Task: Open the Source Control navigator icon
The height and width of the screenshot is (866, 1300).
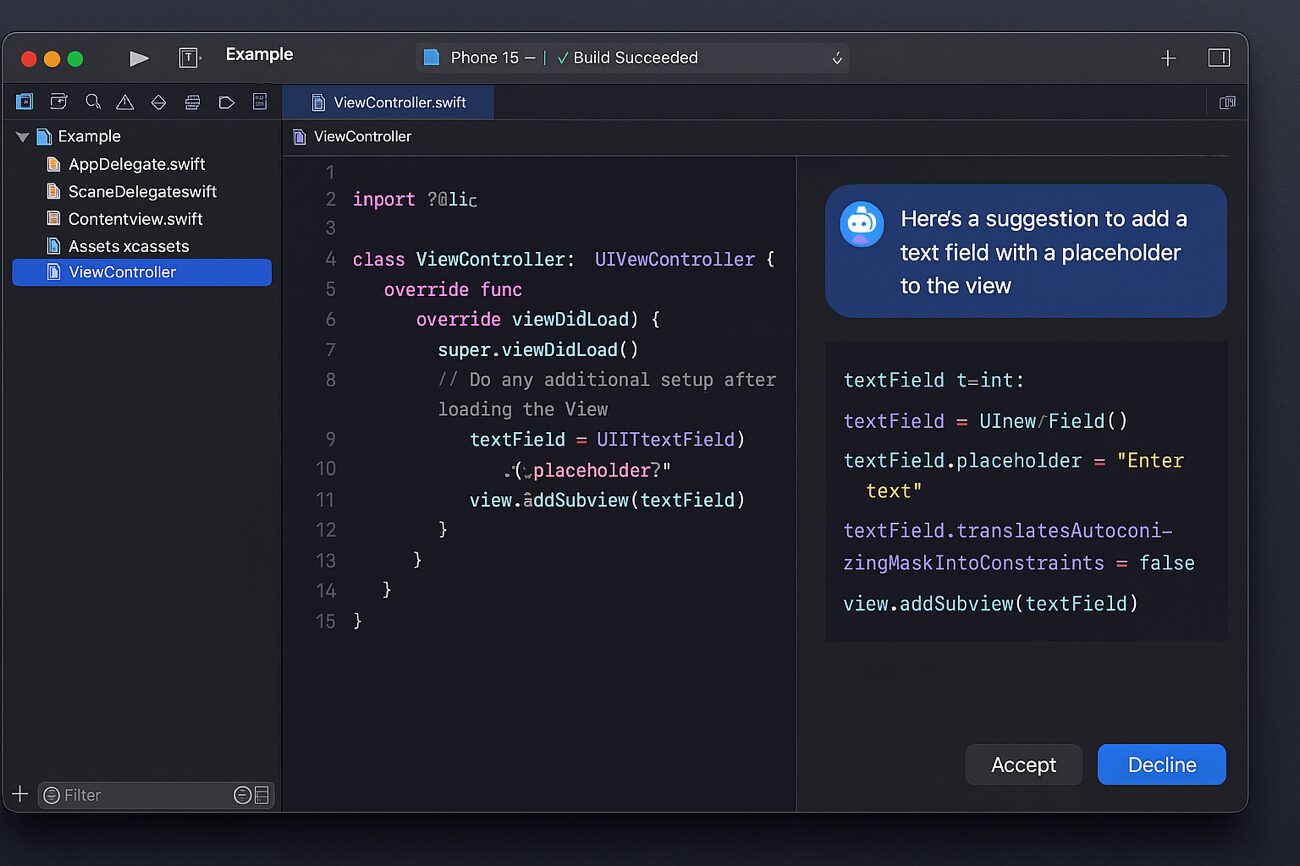Action: click(59, 102)
